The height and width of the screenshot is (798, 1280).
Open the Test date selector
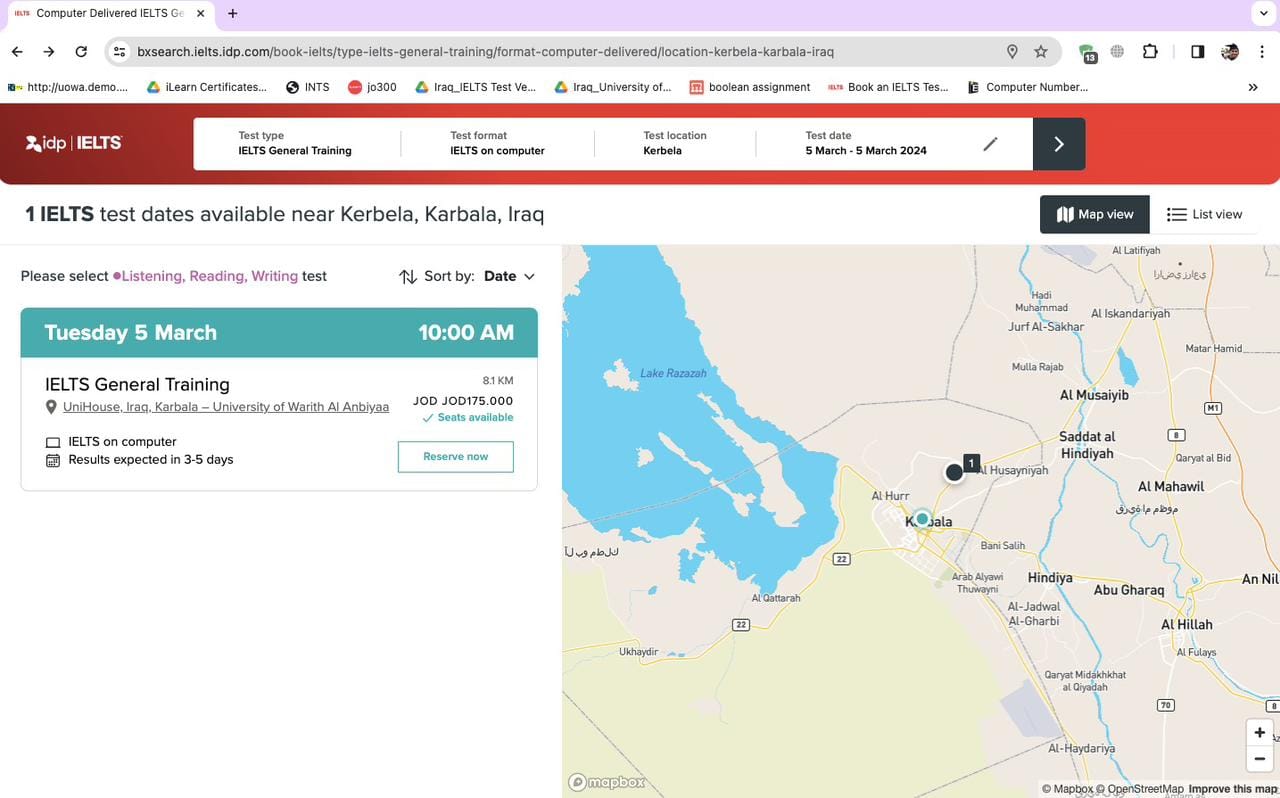point(866,143)
